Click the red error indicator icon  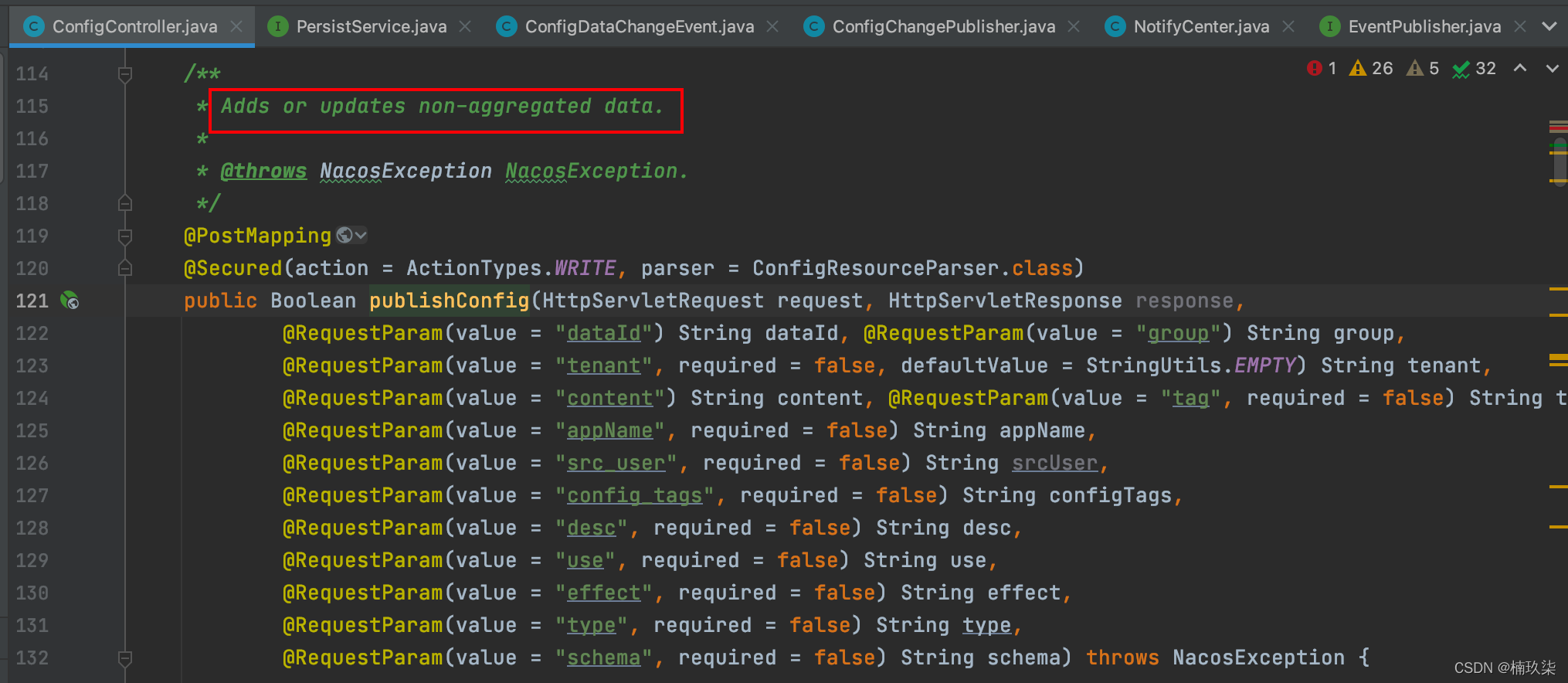coord(1314,69)
